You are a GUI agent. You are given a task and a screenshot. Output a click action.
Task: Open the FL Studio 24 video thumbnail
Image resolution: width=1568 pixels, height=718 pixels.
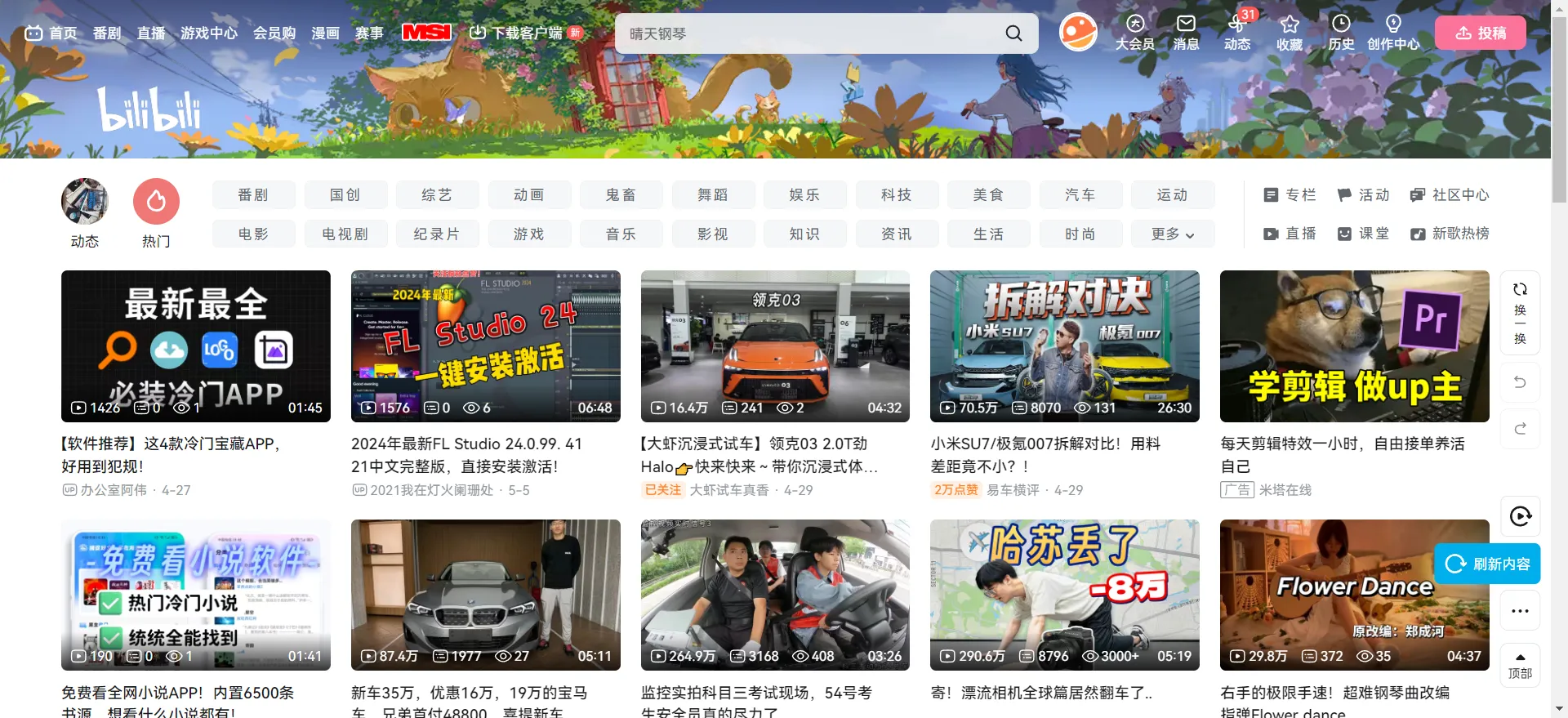(x=485, y=346)
